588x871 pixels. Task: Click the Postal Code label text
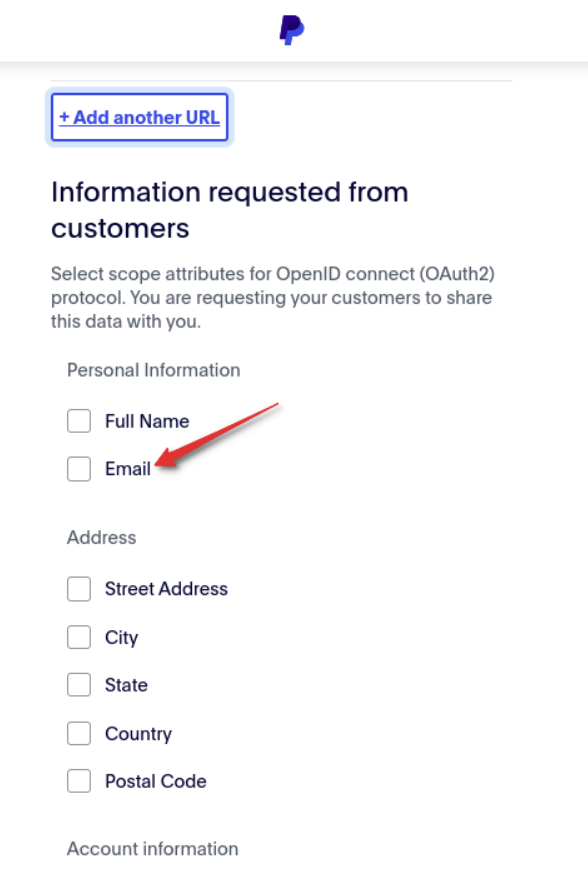click(x=155, y=781)
